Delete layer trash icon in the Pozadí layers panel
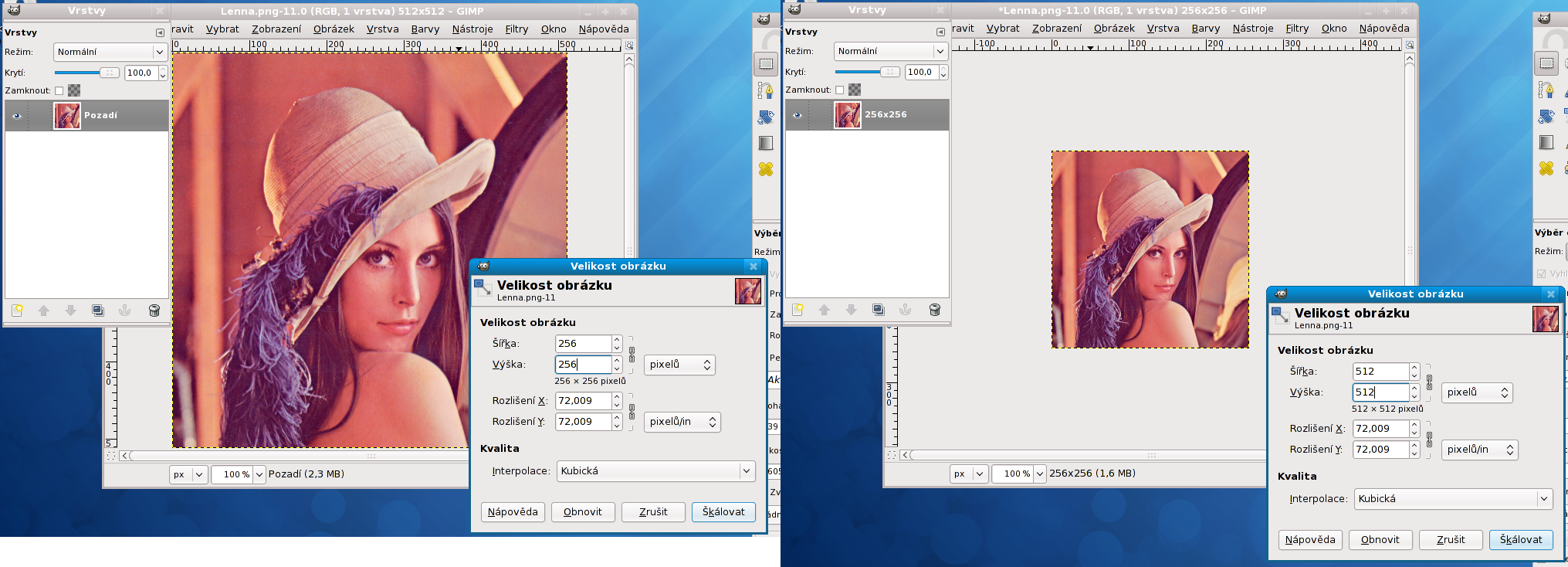 154,311
